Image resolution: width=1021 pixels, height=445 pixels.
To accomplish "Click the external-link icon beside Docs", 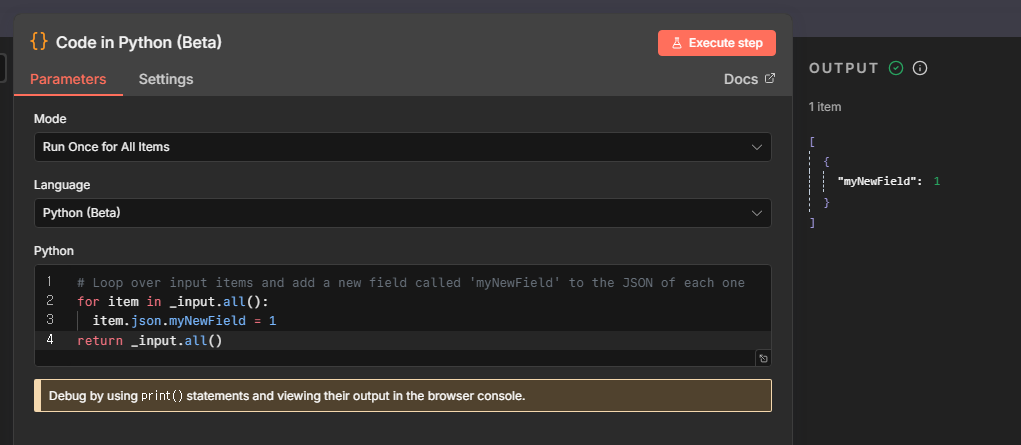I will (x=770, y=78).
